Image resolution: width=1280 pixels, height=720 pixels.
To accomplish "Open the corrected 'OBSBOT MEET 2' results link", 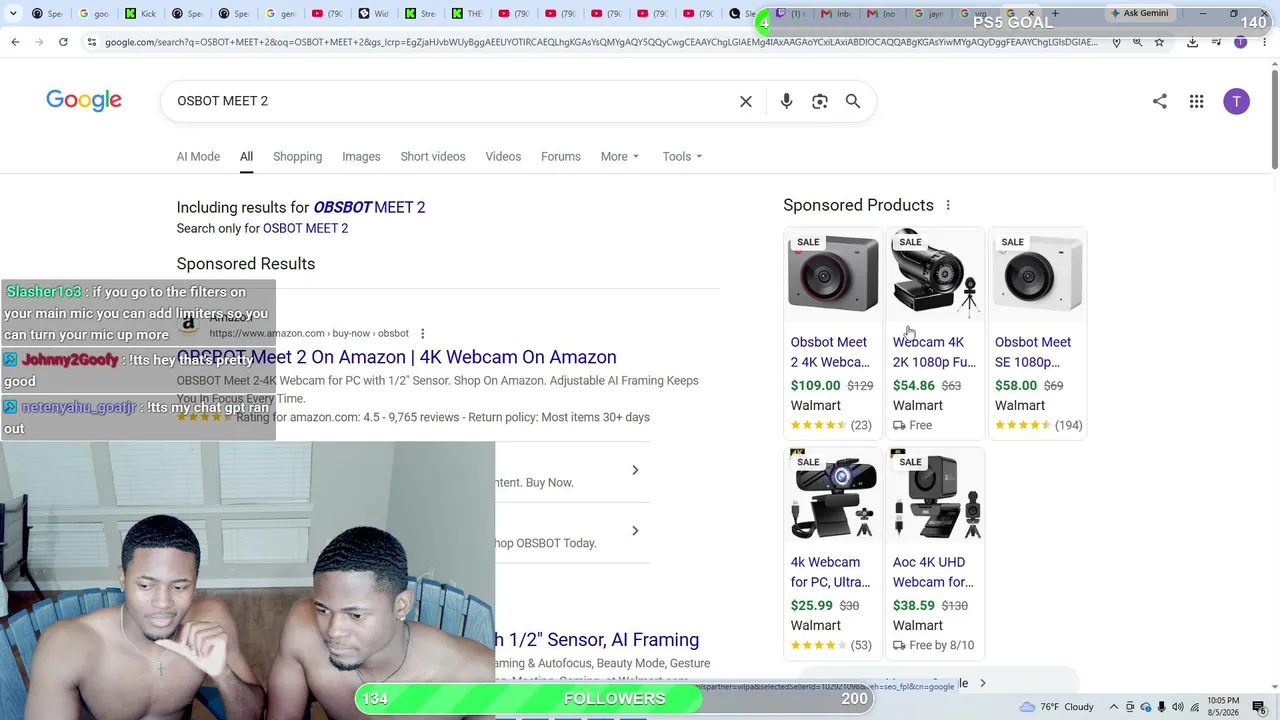I will tap(369, 207).
